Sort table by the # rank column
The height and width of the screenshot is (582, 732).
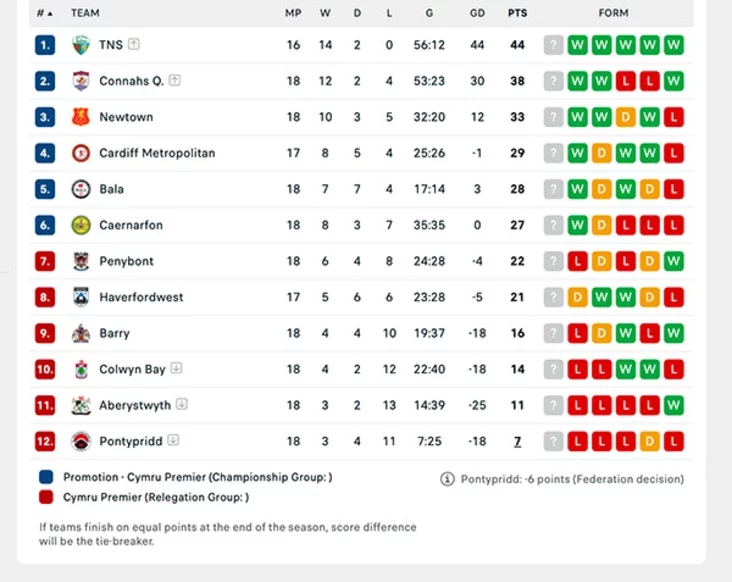[x=44, y=13]
